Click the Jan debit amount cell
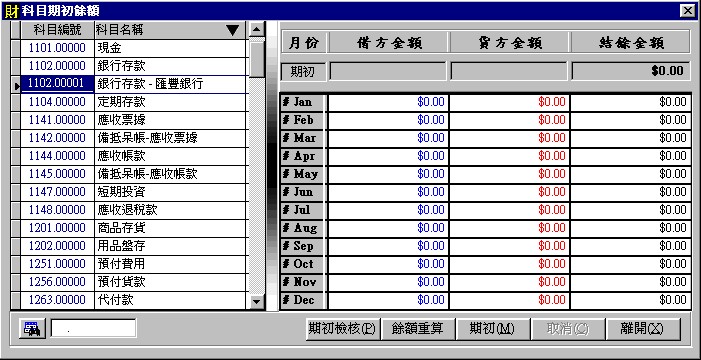 pyautogui.click(x=388, y=102)
